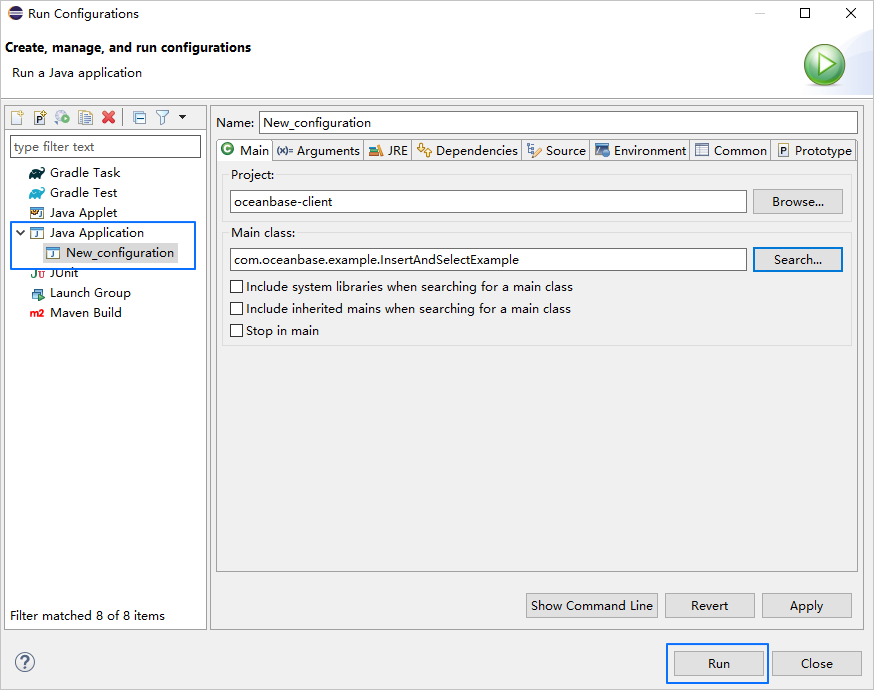Open the help question mark icon

(x=25, y=662)
